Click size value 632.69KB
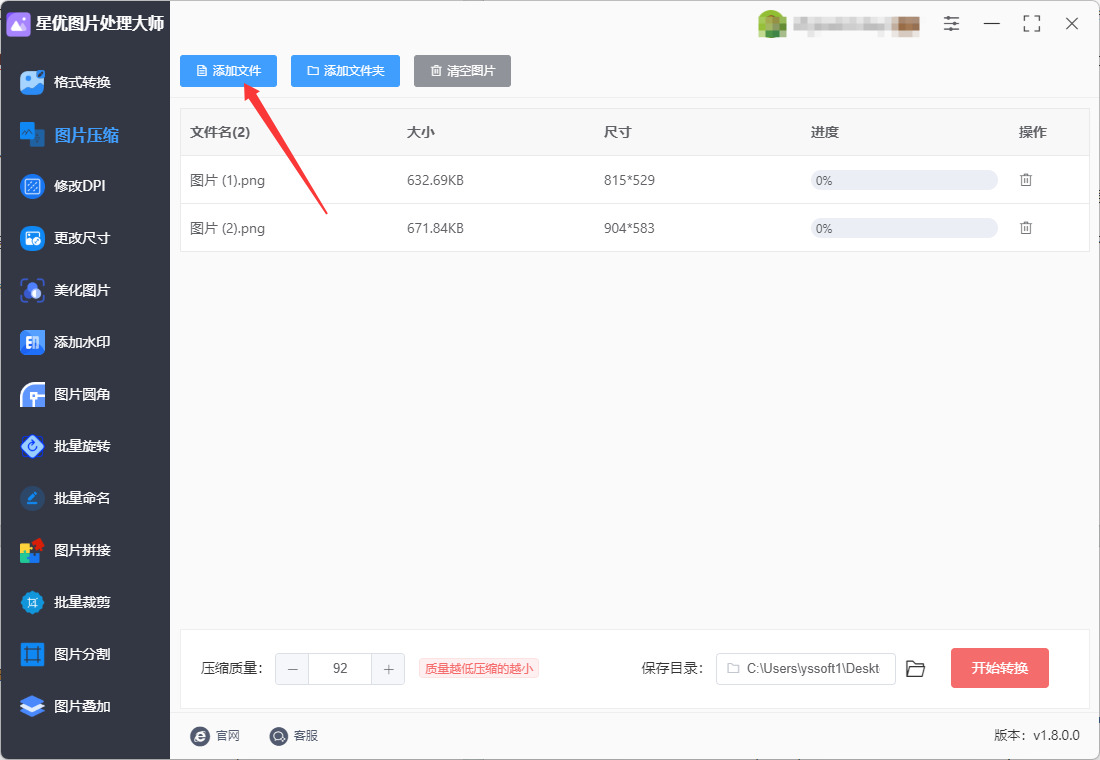Image resolution: width=1100 pixels, height=760 pixels. 435,180
